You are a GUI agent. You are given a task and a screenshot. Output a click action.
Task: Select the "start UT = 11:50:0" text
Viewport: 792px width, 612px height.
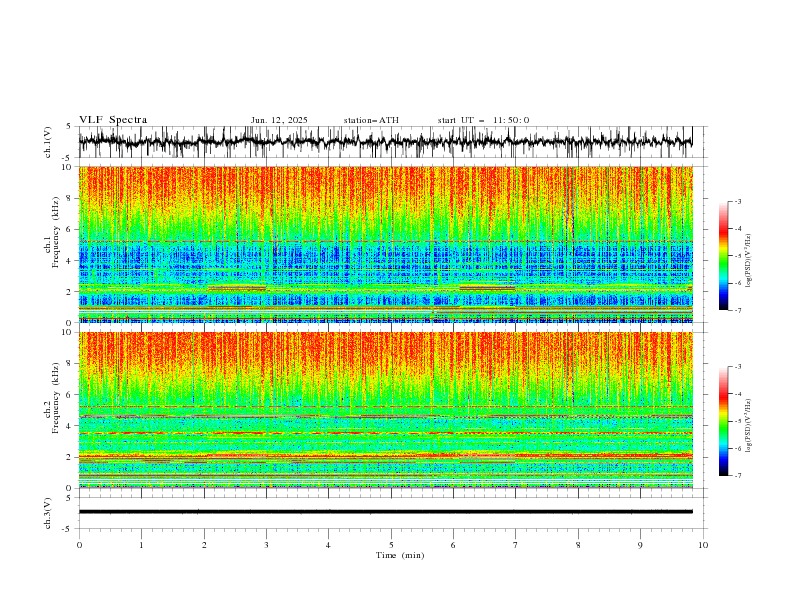(483, 120)
